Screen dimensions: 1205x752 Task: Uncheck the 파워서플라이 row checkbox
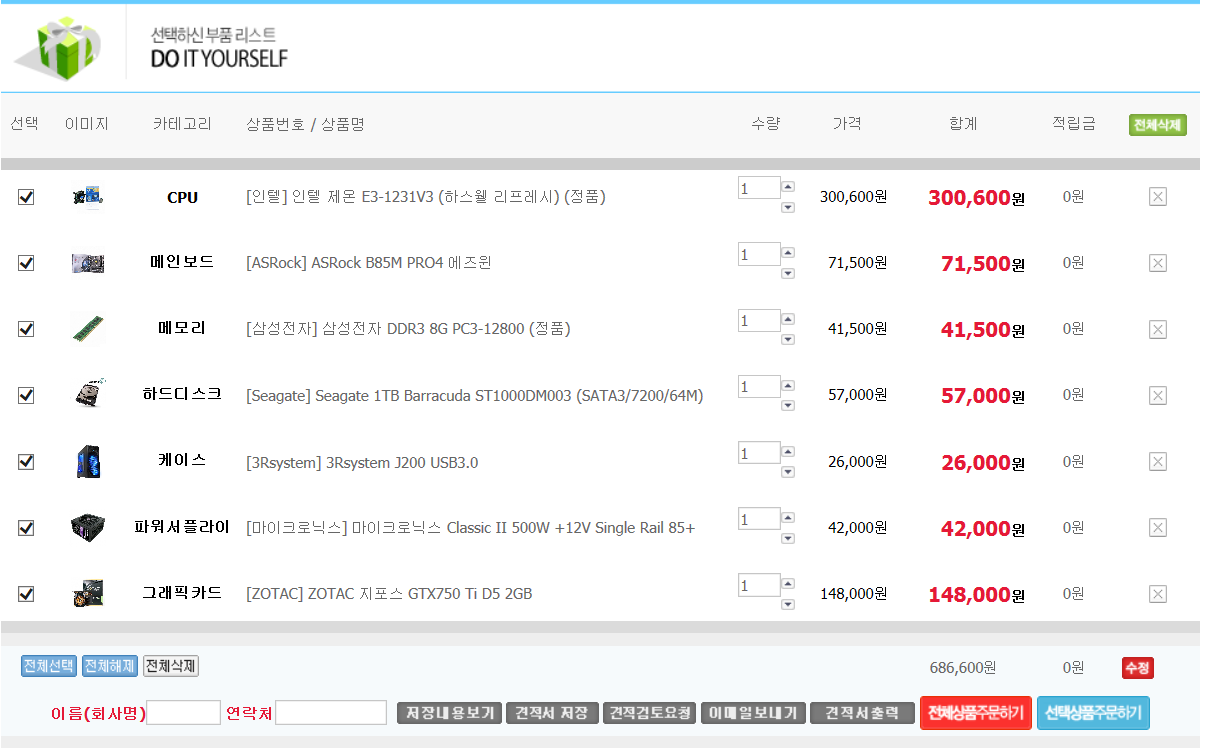[x=26, y=527]
